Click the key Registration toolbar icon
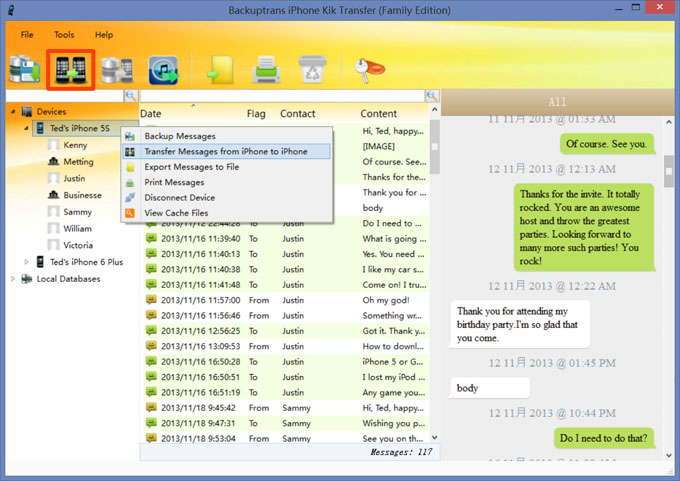The width and height of the screenshot is (680, 481). click(x=369, y=69)
